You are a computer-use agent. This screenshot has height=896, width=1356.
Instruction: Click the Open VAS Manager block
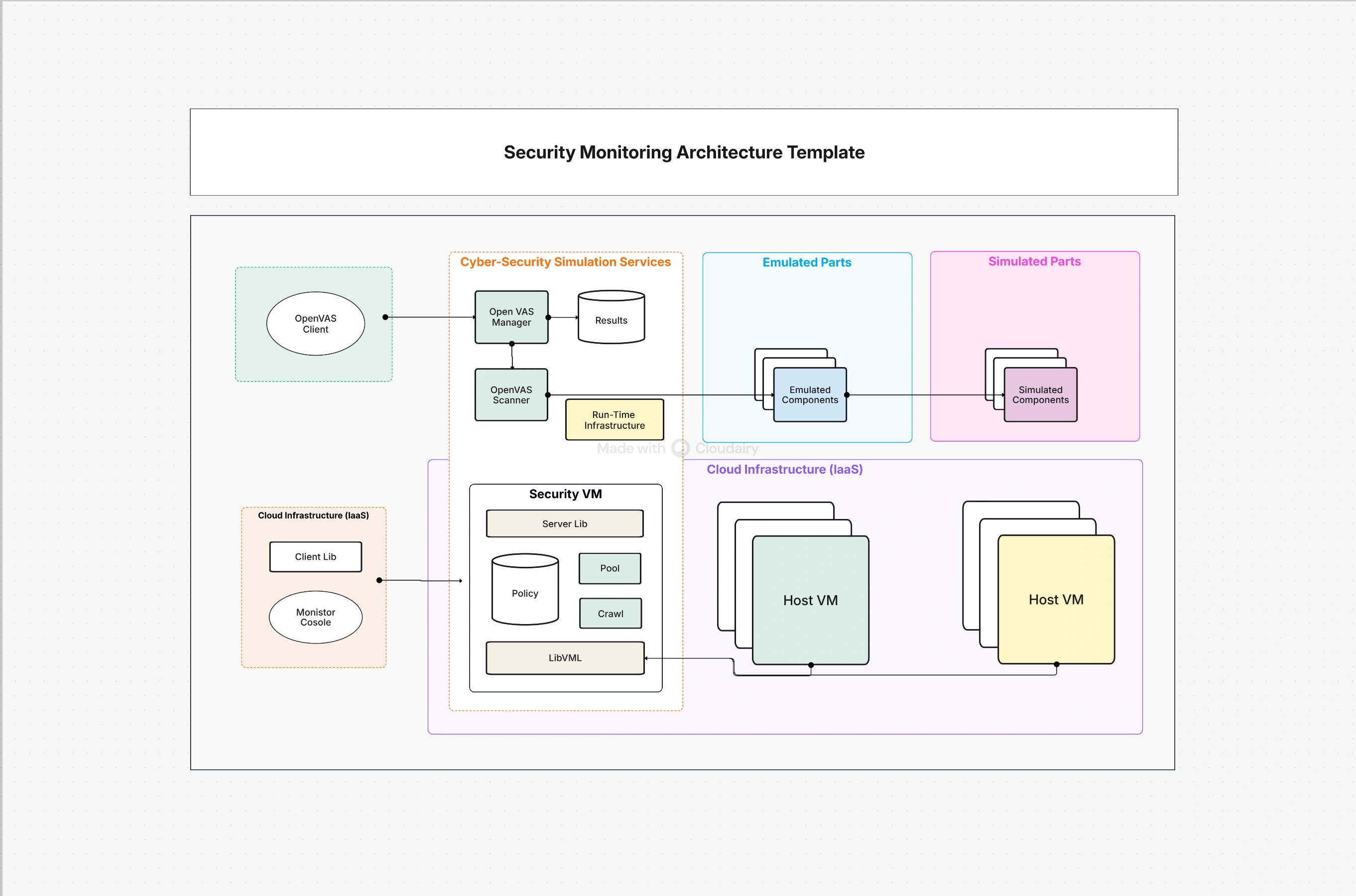510,317
